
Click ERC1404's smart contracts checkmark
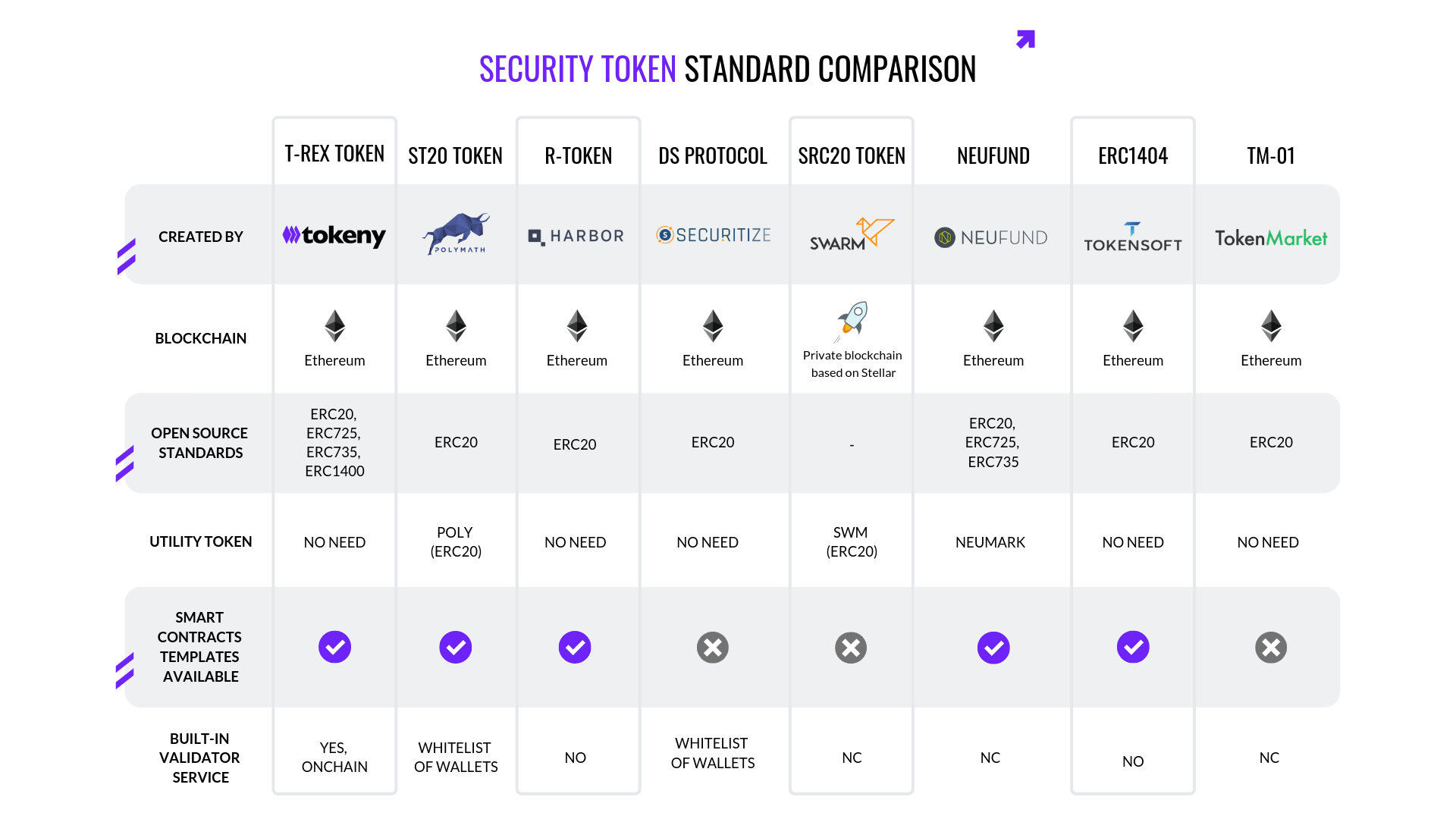(x=1133, y=648)
